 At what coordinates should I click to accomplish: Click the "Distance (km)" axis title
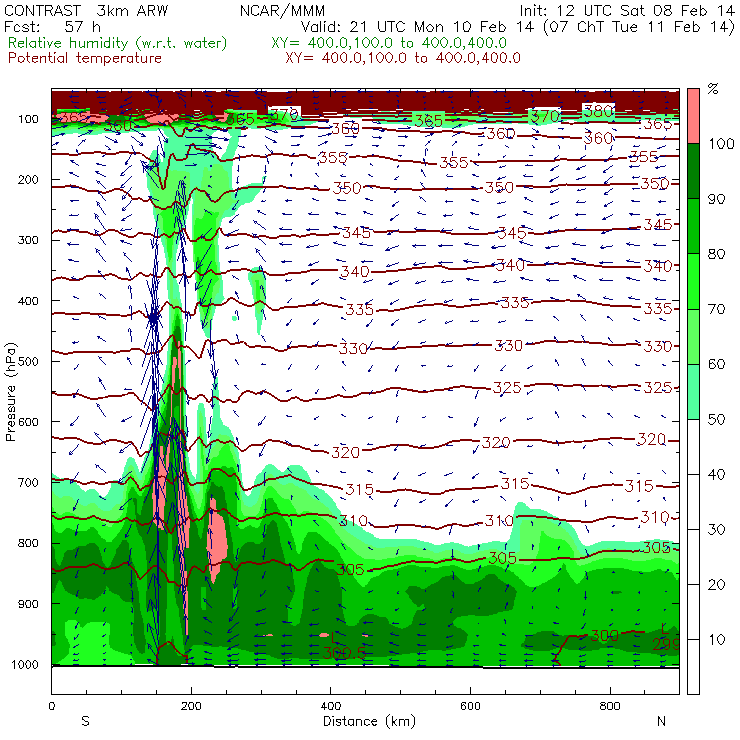pos(369,721)
